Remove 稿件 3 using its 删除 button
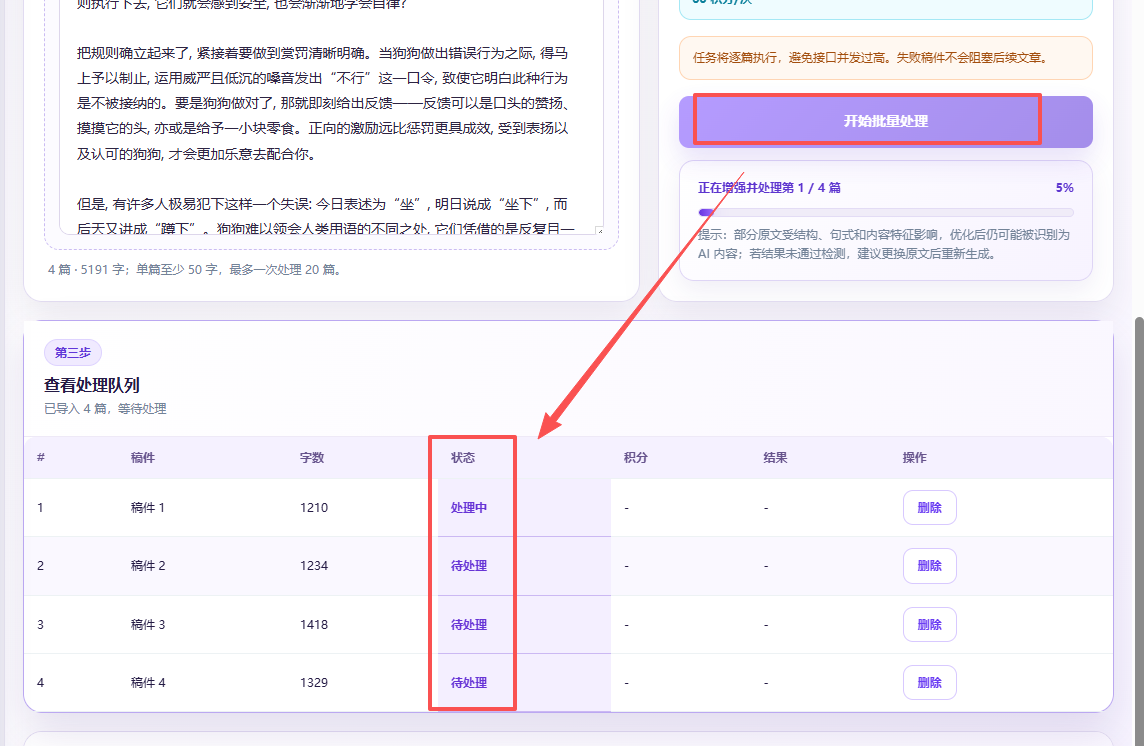Image resolution: width=1144 pixels, height=746 pixels. tap(930, 624)
